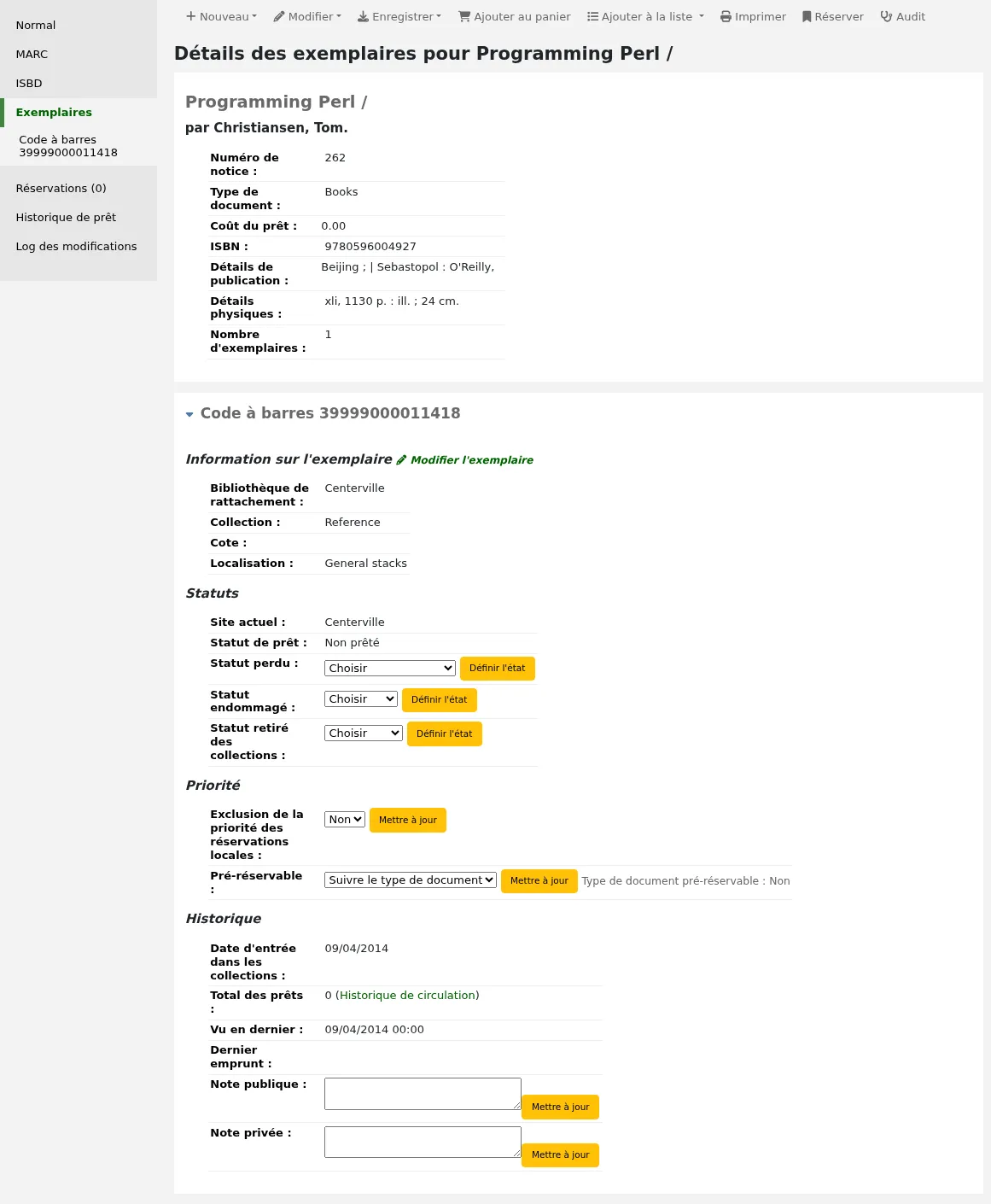Open the Nouveau dropdown menu
Viewport: 991px width, 1204px height.
point(221,16)
